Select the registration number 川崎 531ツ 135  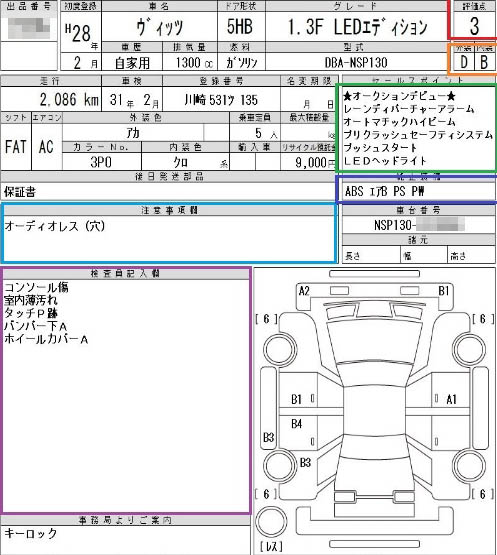pyautogui.click(x=221, y=100)
